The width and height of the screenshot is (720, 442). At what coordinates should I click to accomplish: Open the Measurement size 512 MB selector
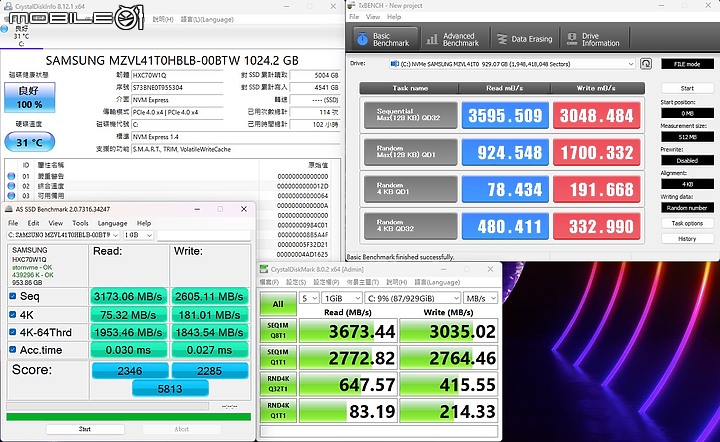tap(687, 137)
